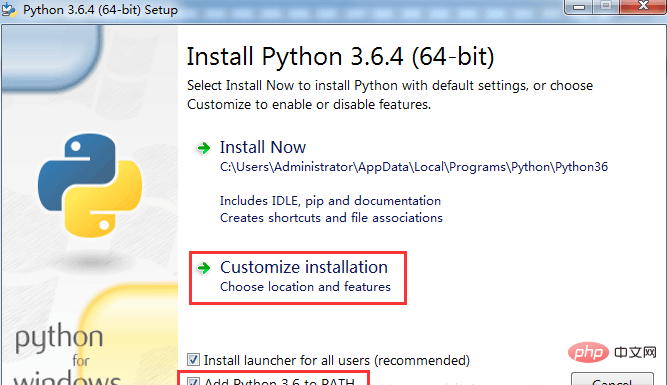
Task: Minimize the Python Setup window
Action: point(579,7)
